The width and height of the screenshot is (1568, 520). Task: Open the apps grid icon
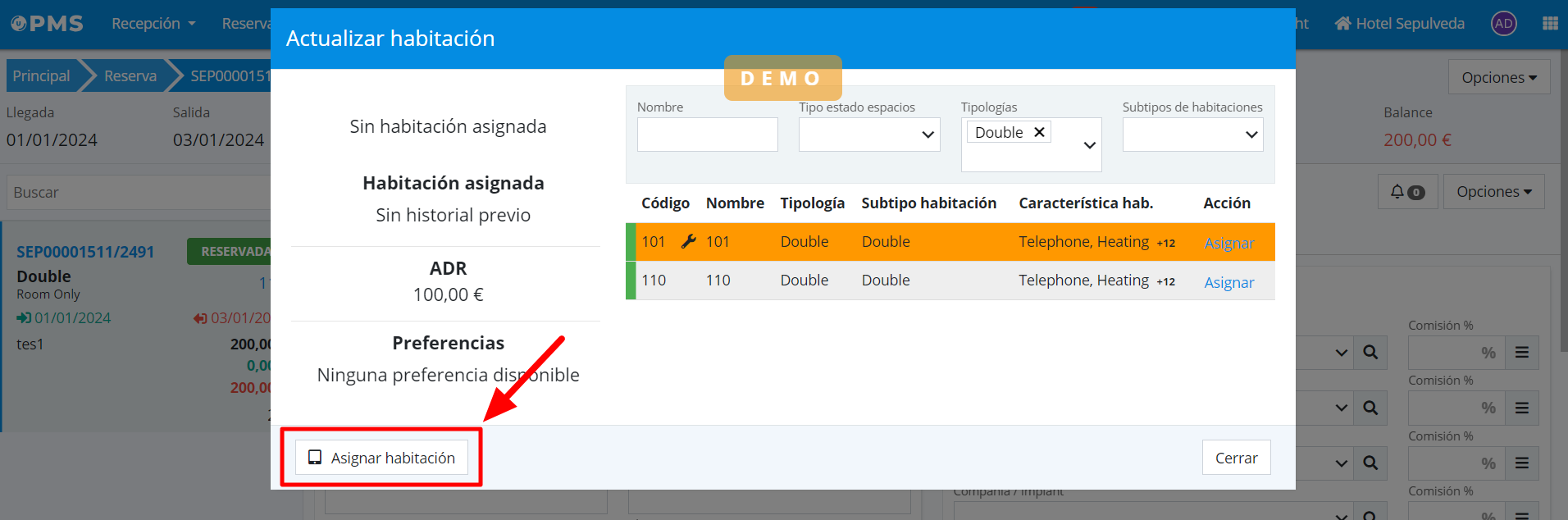(1549, 24)
